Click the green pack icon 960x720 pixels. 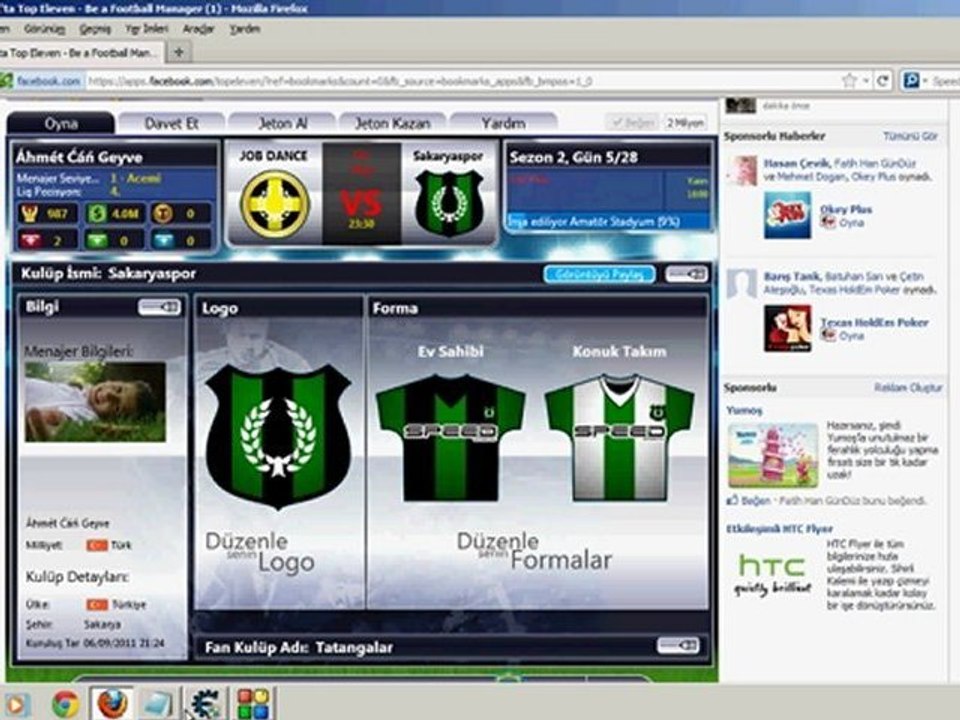tap(96, 239)
